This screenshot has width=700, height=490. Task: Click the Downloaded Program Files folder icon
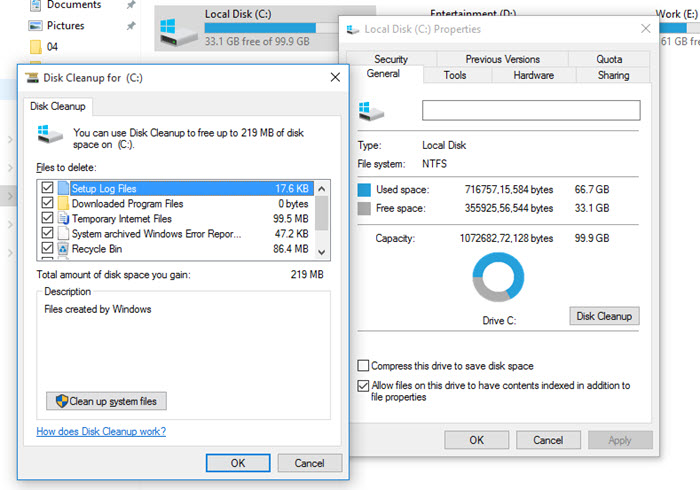point(63,203)
